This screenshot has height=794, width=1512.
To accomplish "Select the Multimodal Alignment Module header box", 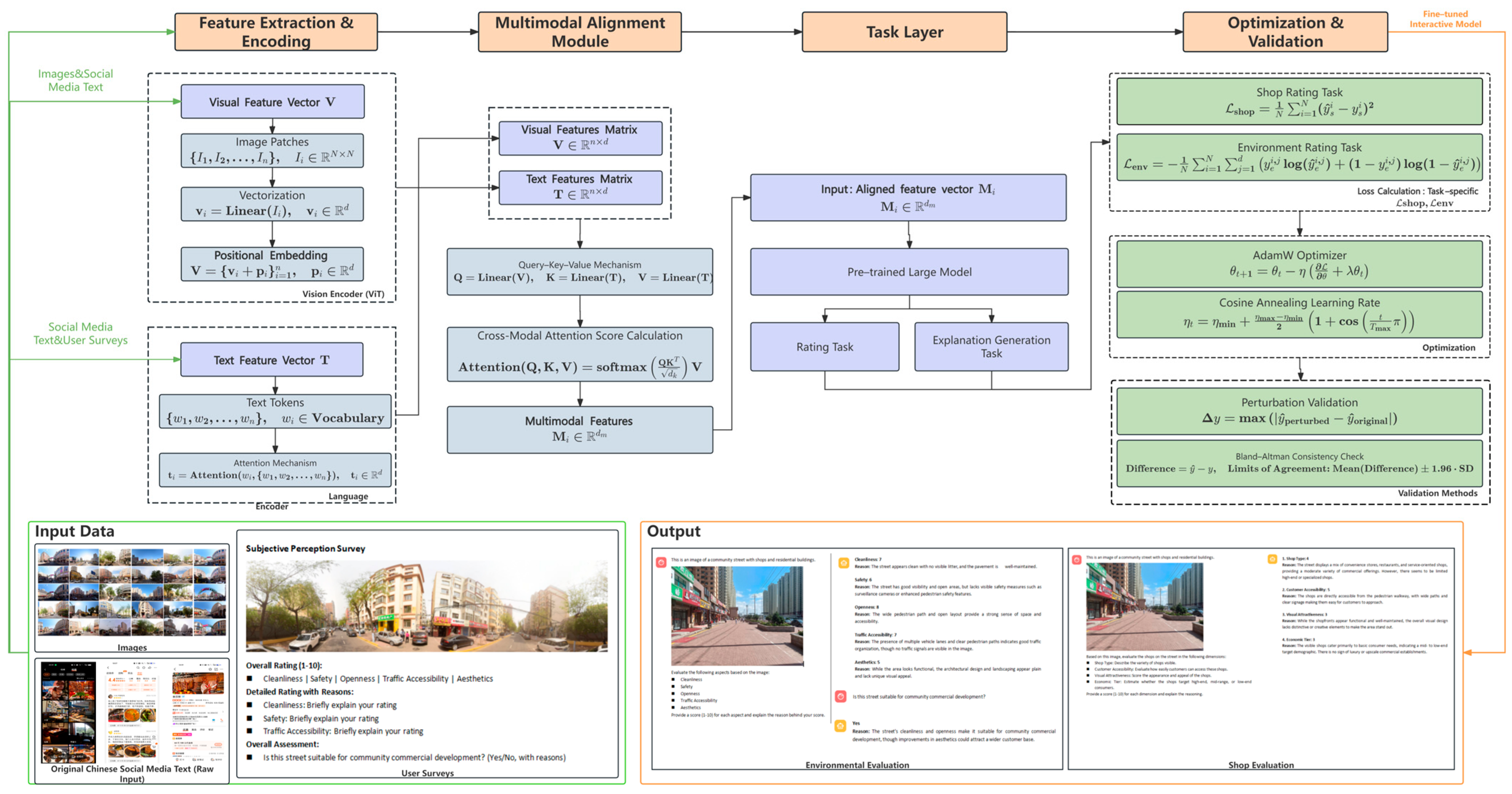I will click(579, 32).
